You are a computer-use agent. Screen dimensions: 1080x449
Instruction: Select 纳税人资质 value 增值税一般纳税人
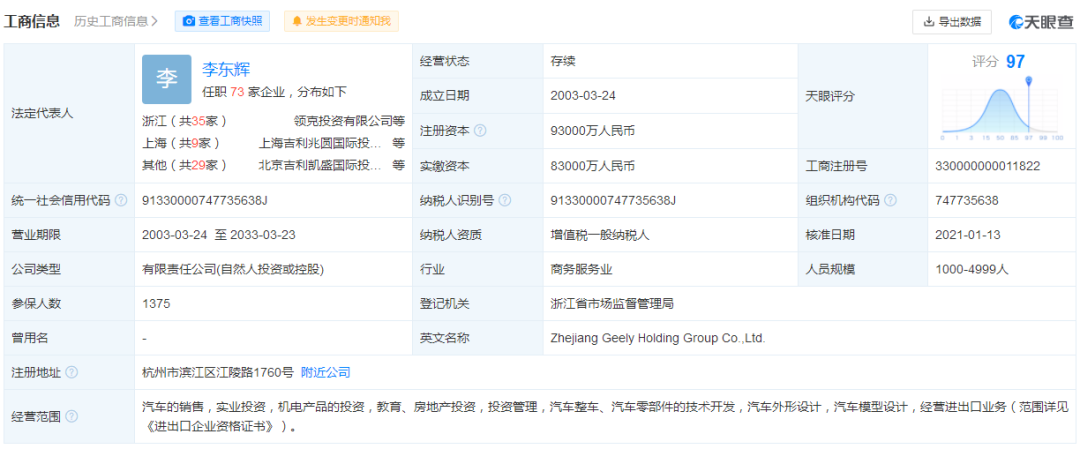point(600,235)
